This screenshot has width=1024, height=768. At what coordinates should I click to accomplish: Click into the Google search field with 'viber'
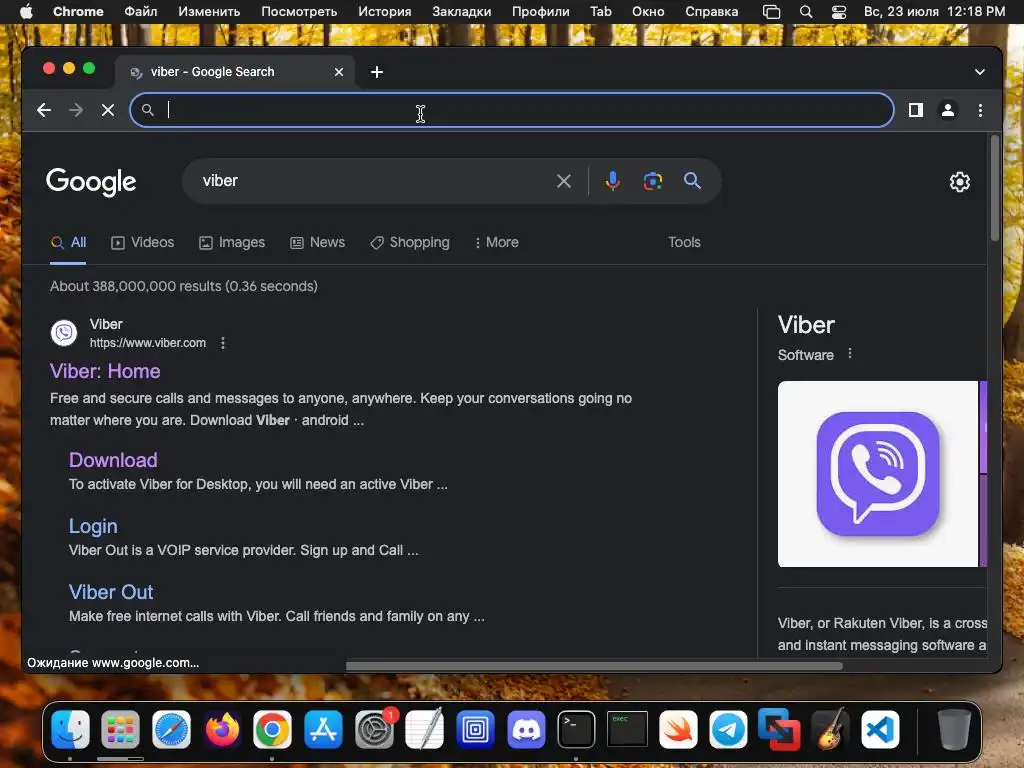(372, 181)
